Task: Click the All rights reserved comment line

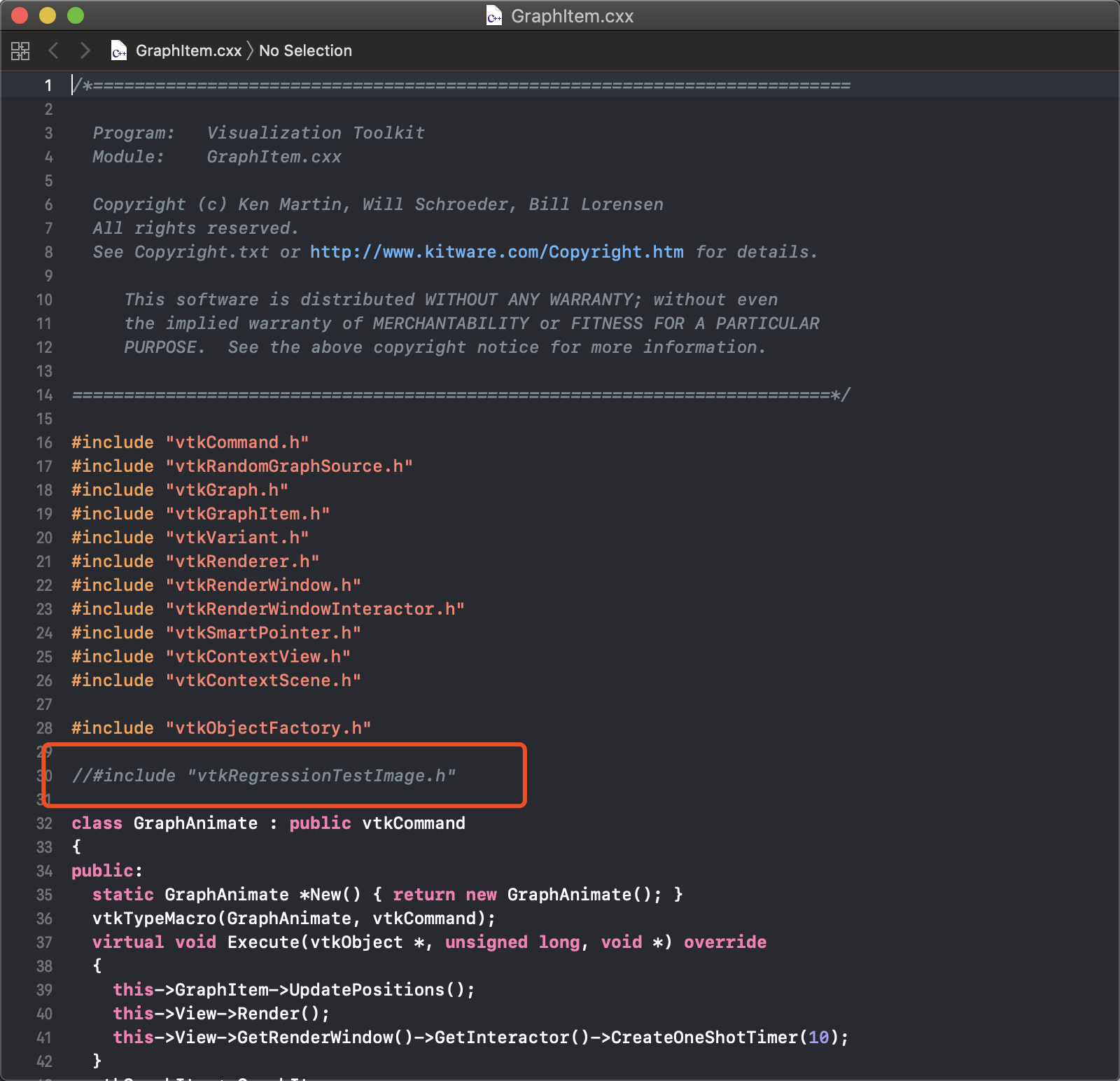Action: [195, 228]
